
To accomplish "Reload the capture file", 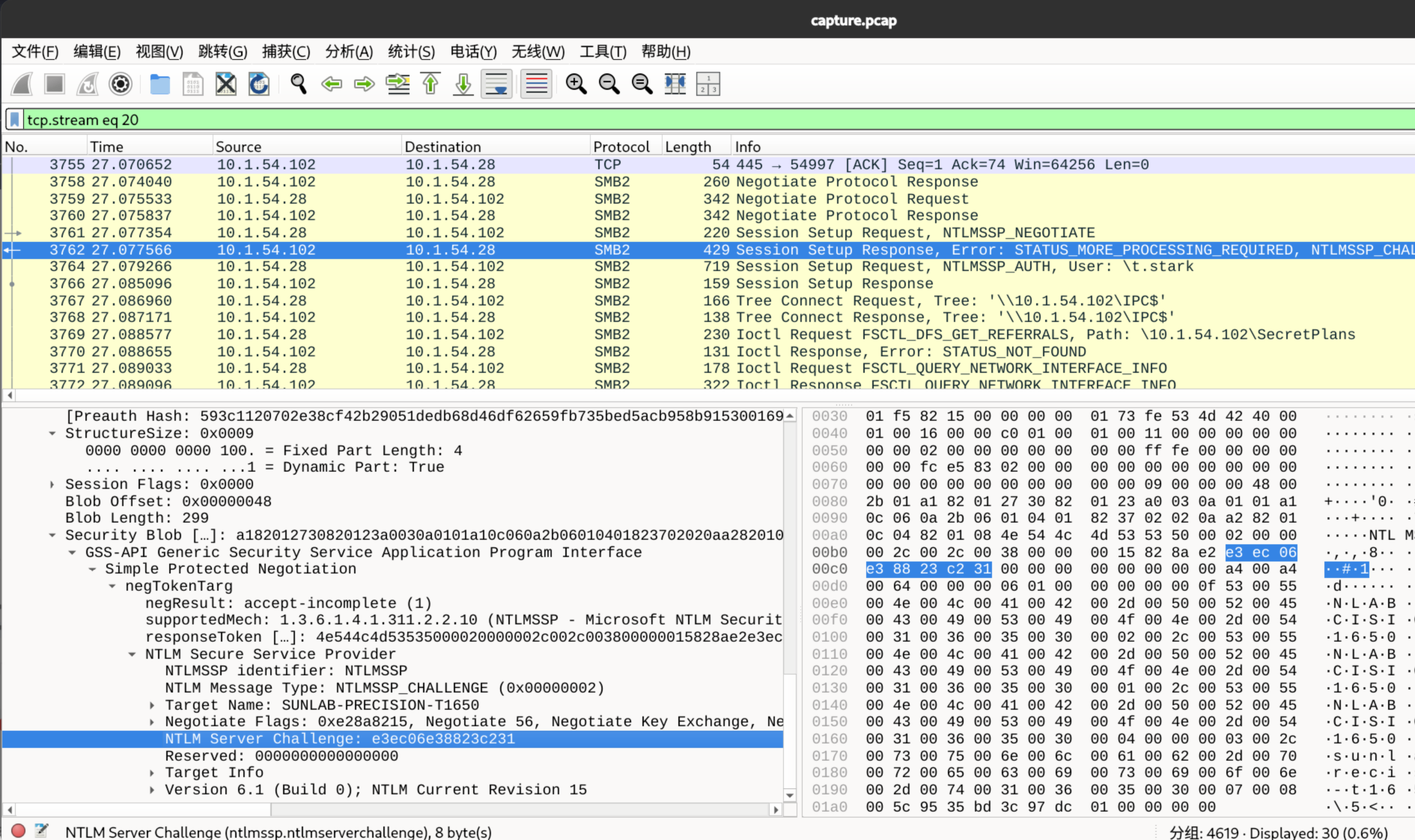I will point(258,84).
